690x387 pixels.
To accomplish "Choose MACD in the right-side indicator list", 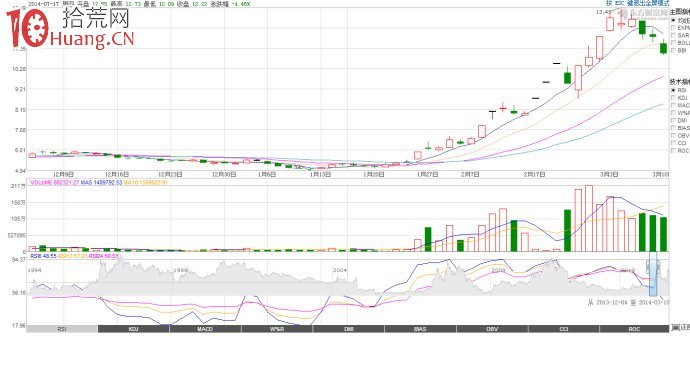I will [673, 105].
